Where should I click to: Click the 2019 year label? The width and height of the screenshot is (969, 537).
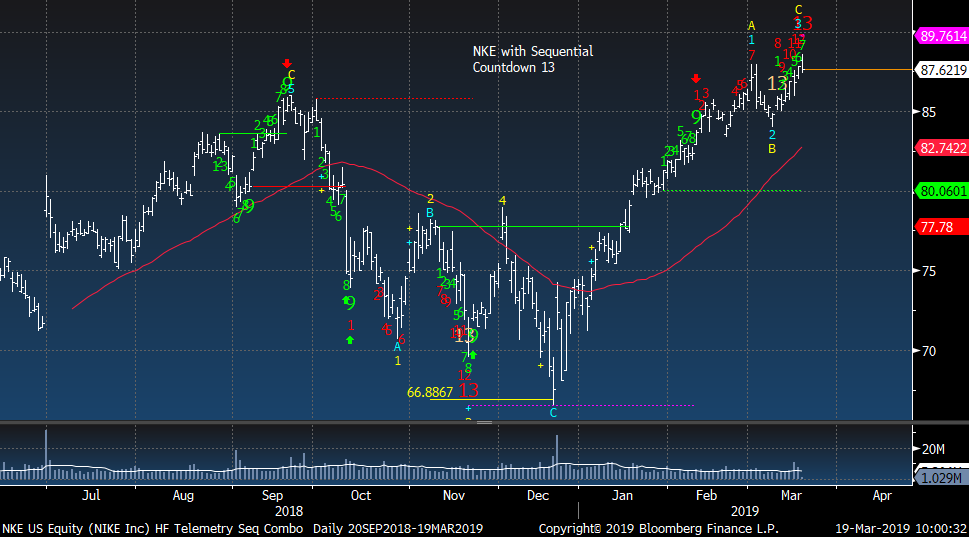tap(745, 511)
